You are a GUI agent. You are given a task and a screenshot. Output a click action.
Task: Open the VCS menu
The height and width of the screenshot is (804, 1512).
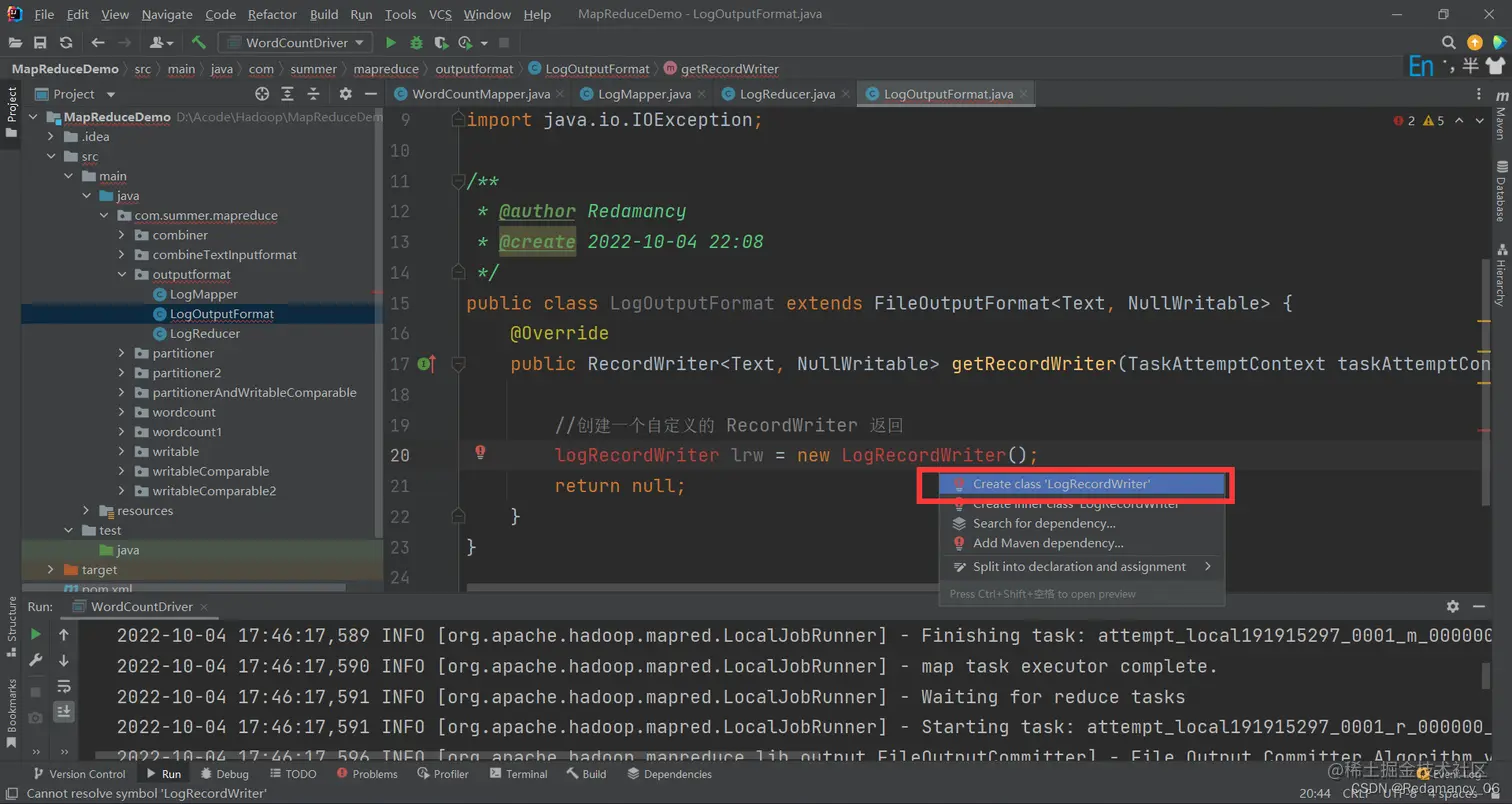pyautogui.click(x=440, y=15)
